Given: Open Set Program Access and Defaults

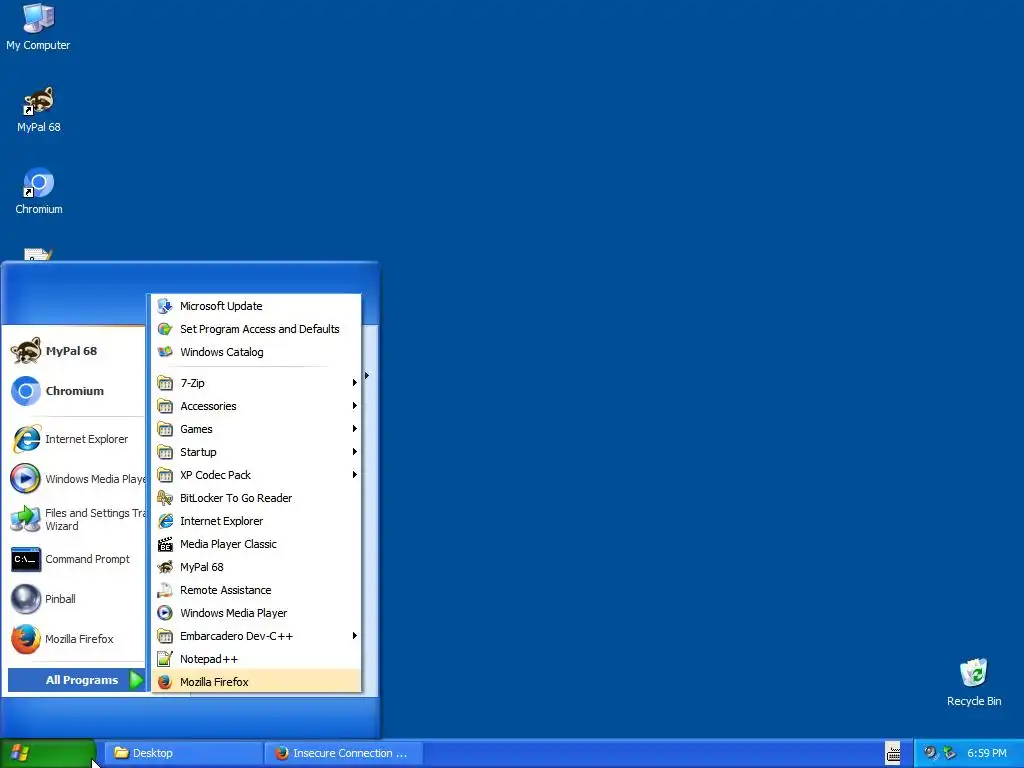Looking at the screenshot, I should pyautogui.click(x=256, y=328).
